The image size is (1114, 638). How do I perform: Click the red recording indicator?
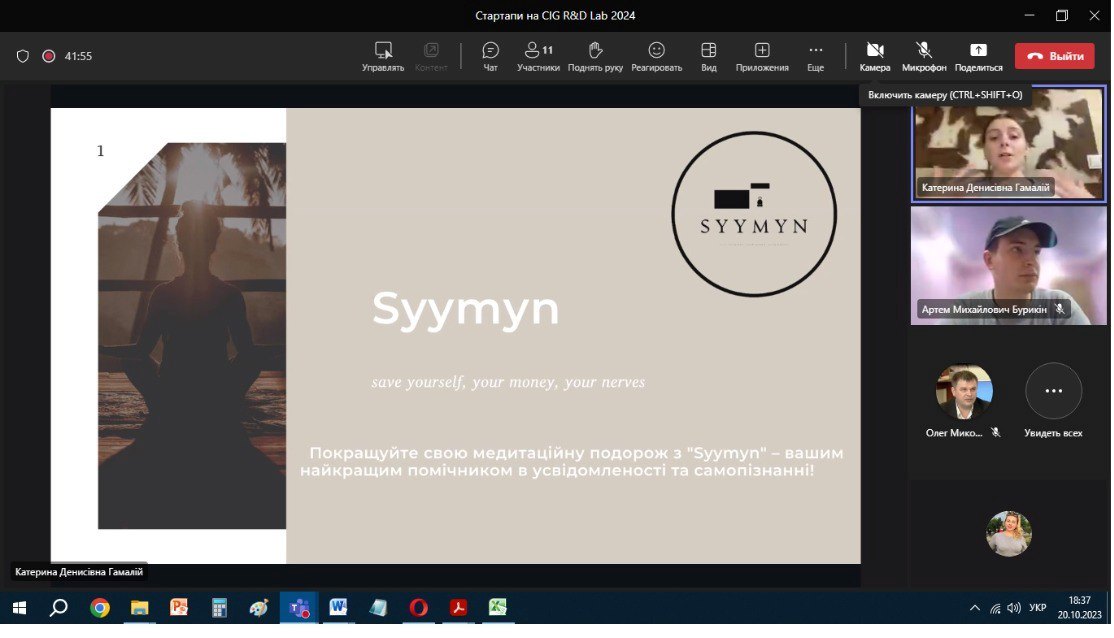click(x=48, y=56)
